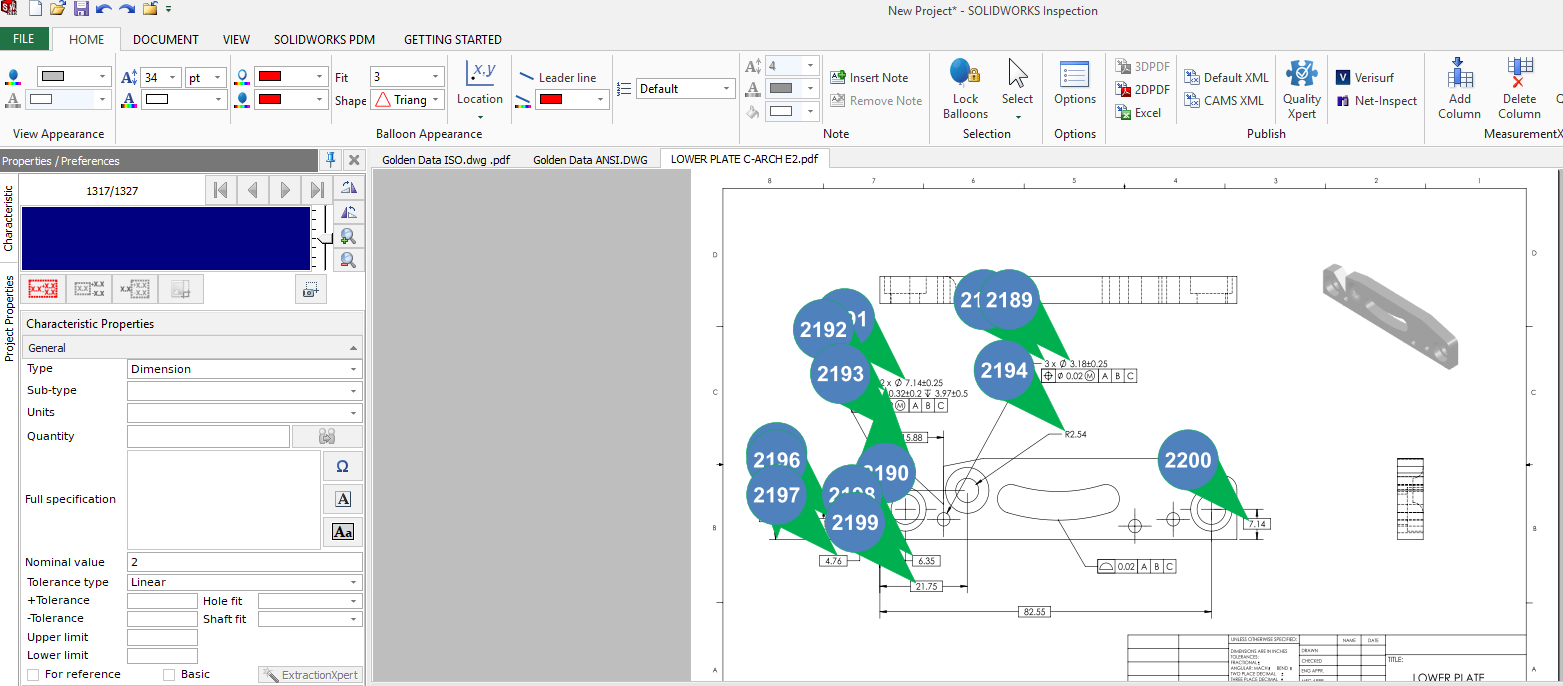Open the LOWER PLATE C-ARCH E2.pdf tab
1563x686 pixels.
point(744,158)
